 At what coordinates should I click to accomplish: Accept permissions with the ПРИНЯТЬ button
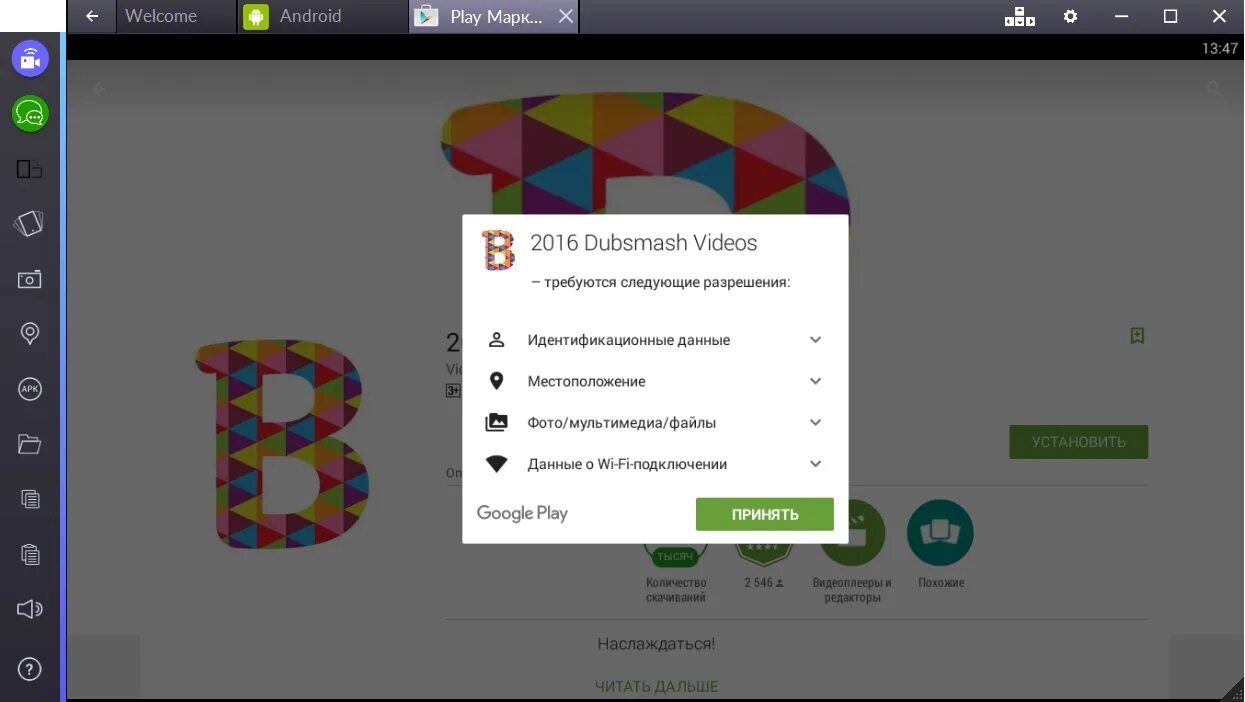[765, 514]
